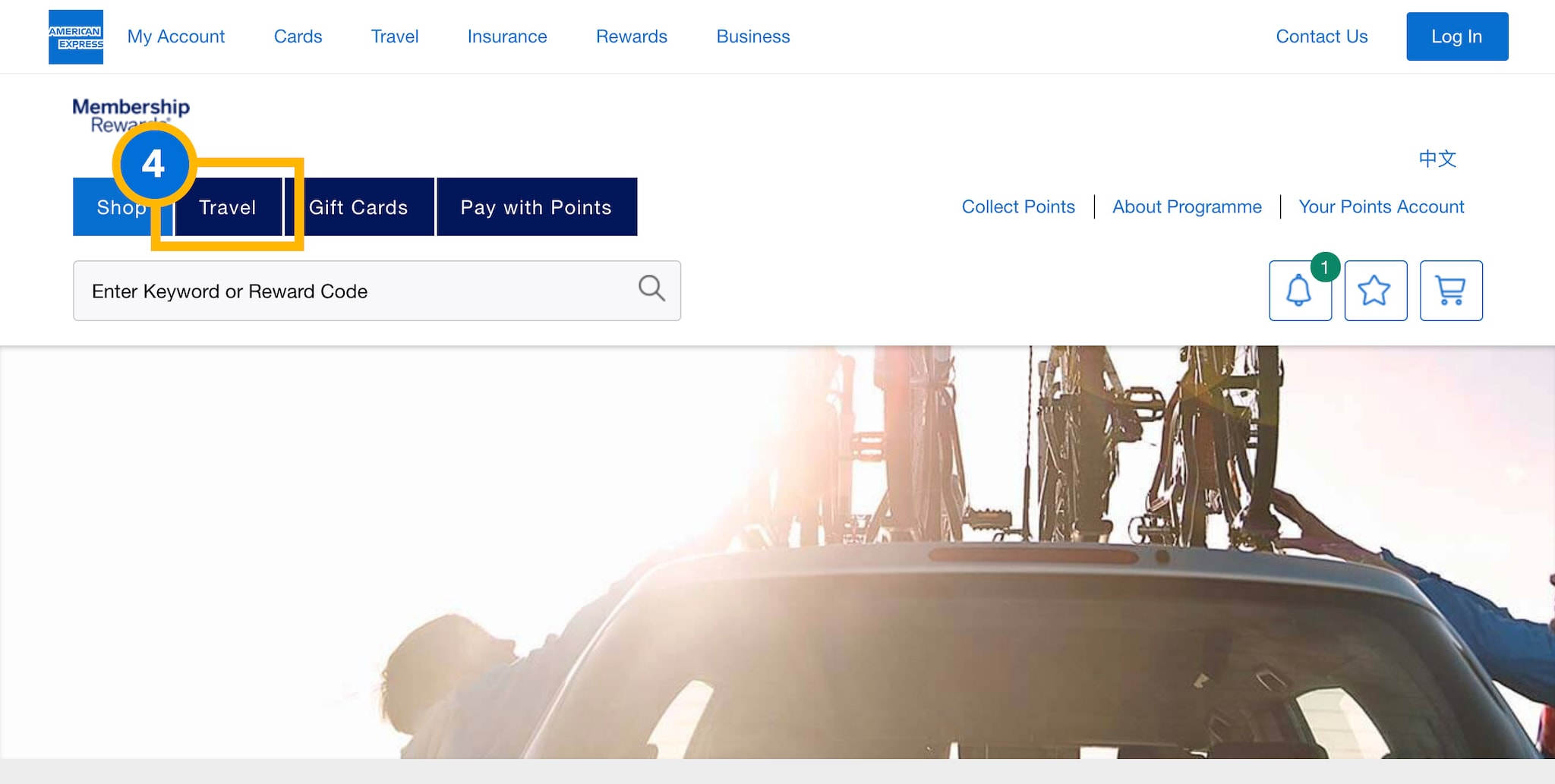Image resolution: width=1555 pixels, height=784 pixels.
Task: Select the highlighted Travel rewards tab
Action: point(228,207)
